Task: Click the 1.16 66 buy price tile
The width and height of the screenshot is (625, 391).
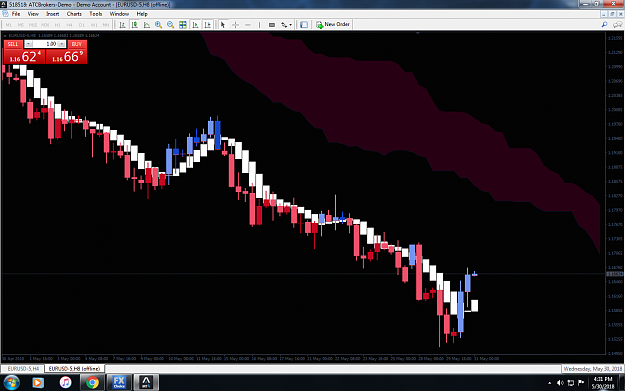Action: coord(66,57)
